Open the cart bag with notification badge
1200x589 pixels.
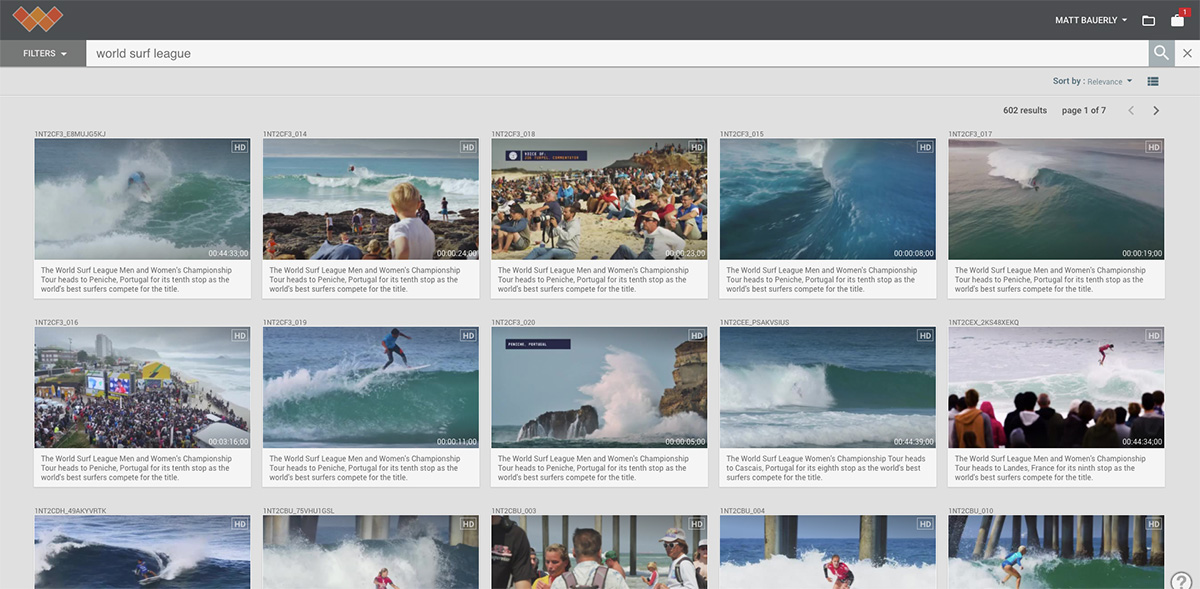click(x=1177, y=20)
